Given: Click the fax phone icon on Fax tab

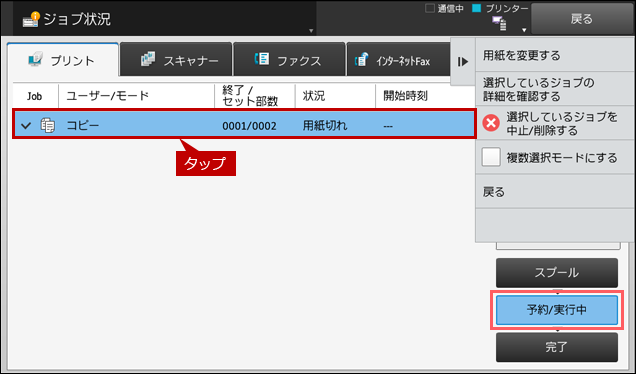Looking at the screenshot, I should click(x=261, y=59).
